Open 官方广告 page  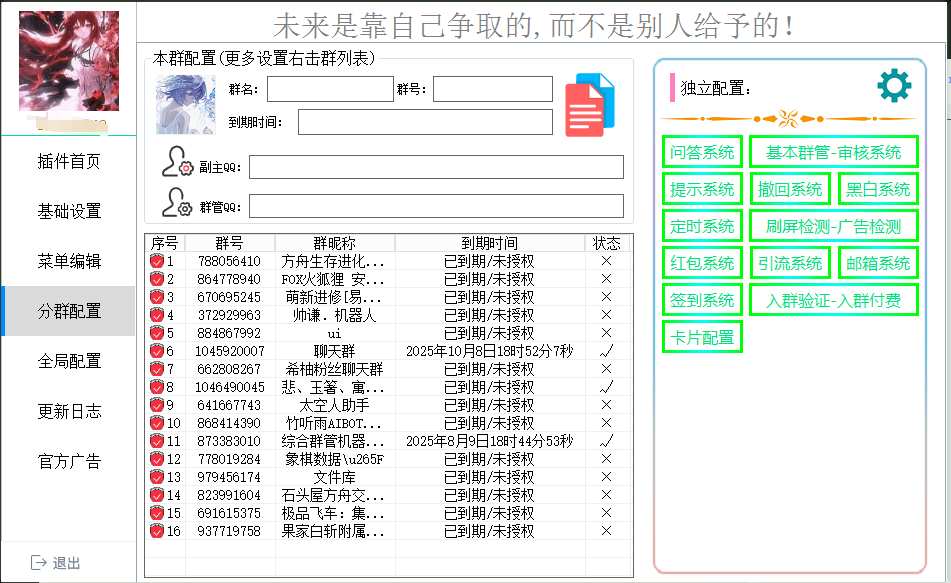point(67,461)
